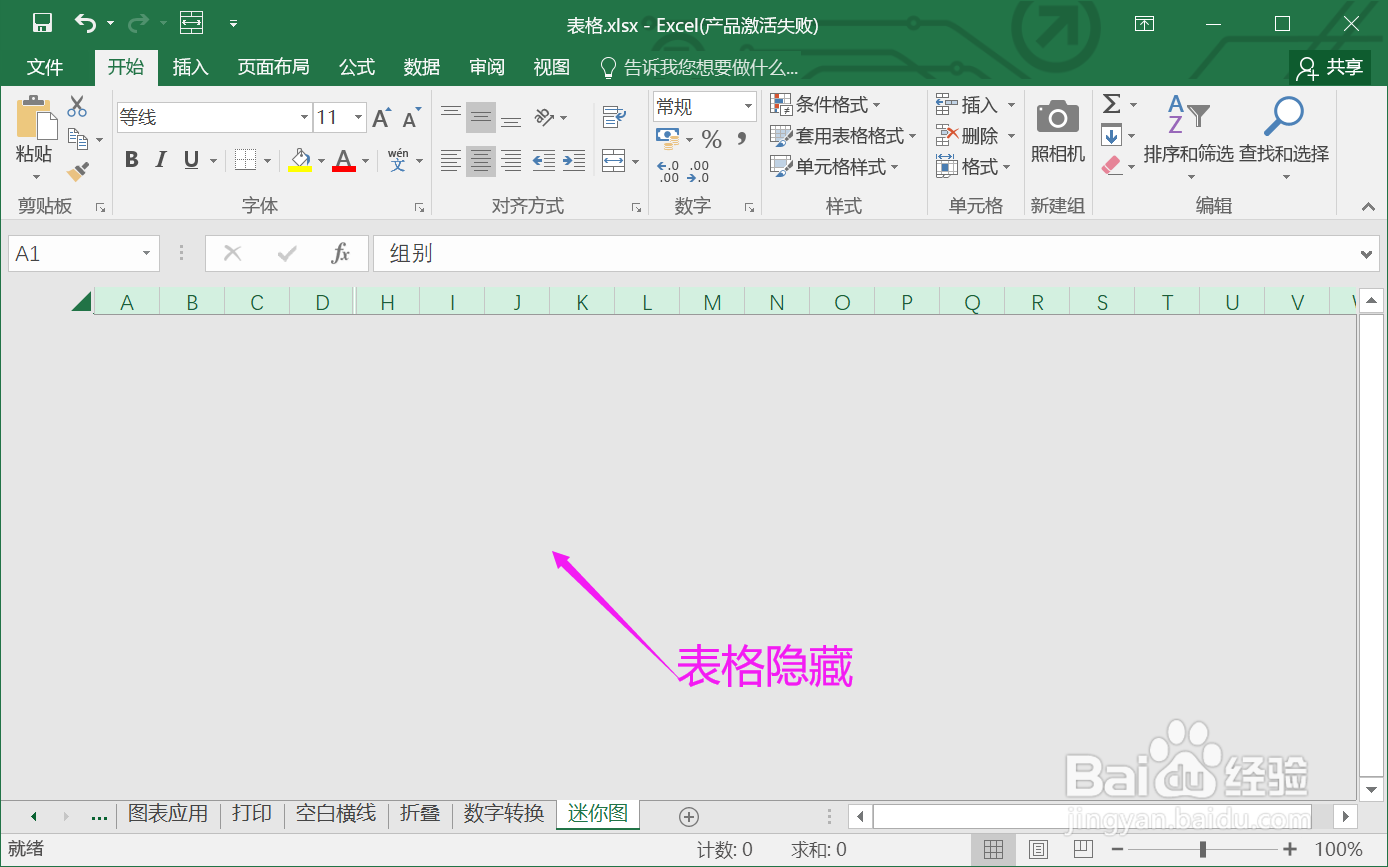This screenshot has width=1388, height=867.
Task: Open 查找和选择 (Find & Select)
Action: tap(1283, 140)
